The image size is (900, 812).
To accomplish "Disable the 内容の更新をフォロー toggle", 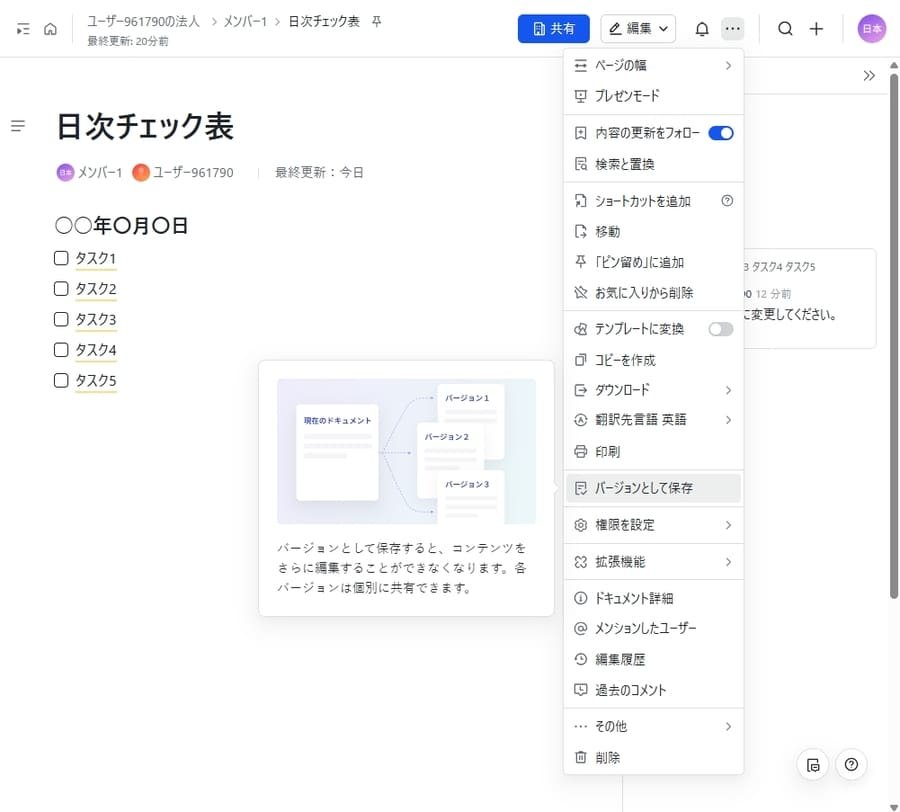I will click(x=721, y=132).
